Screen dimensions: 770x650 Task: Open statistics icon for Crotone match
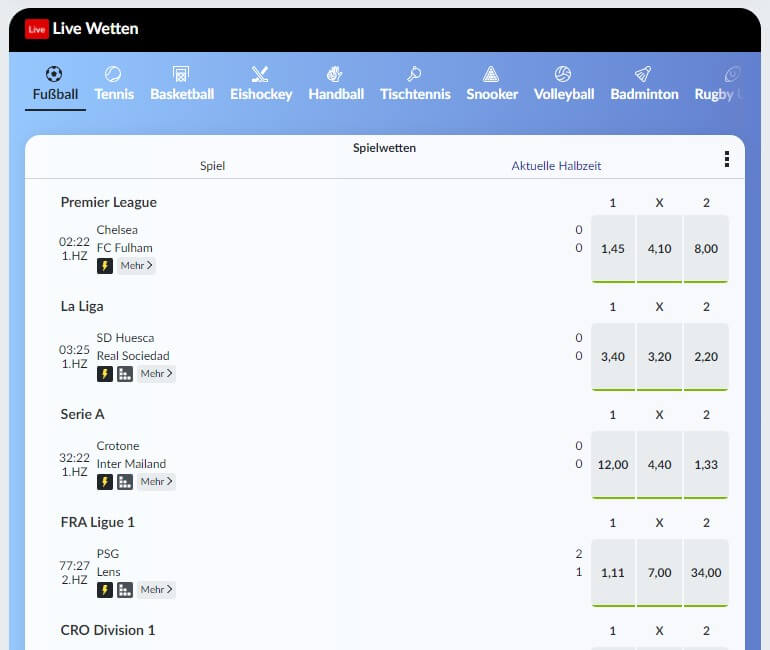point(125,482)
